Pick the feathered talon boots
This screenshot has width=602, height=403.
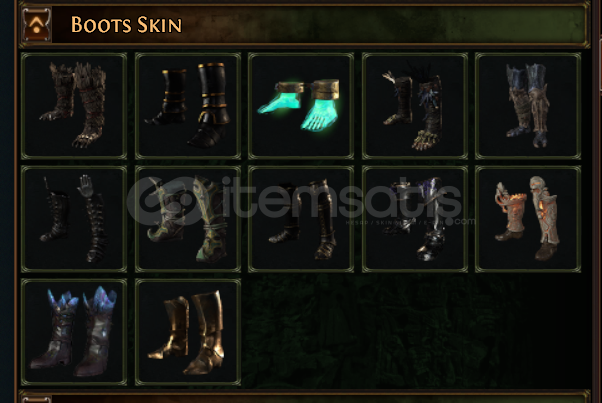click(415, 106)
